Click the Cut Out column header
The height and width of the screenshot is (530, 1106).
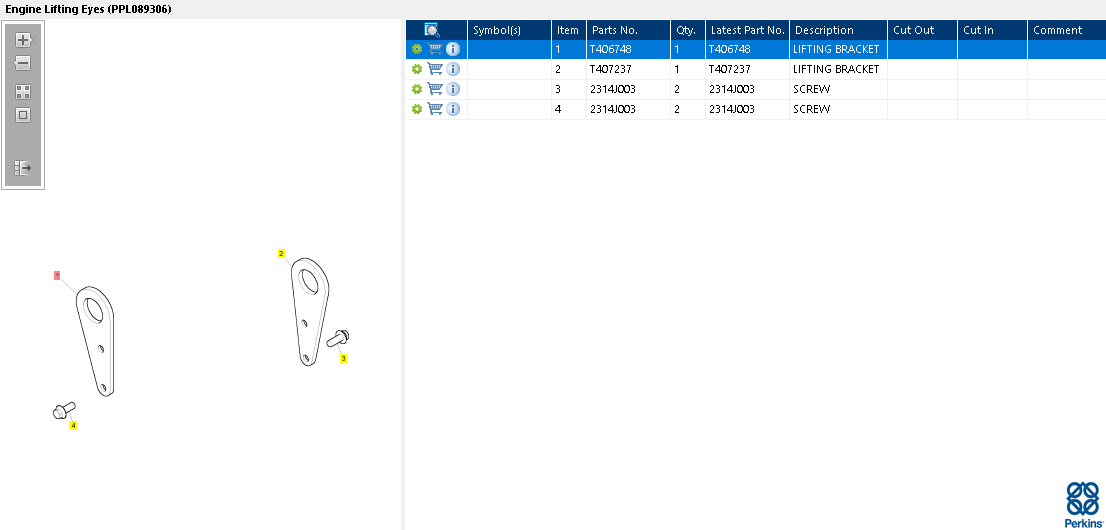pos(922,30)
